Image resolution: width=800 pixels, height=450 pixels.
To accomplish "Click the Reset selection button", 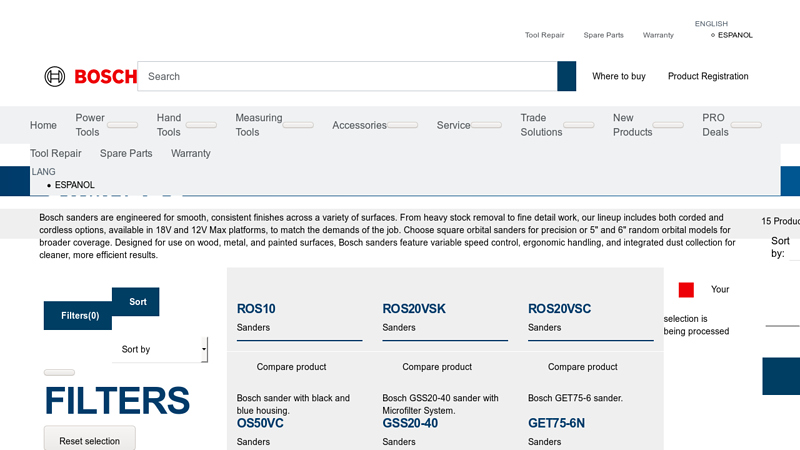I will 89,441.
